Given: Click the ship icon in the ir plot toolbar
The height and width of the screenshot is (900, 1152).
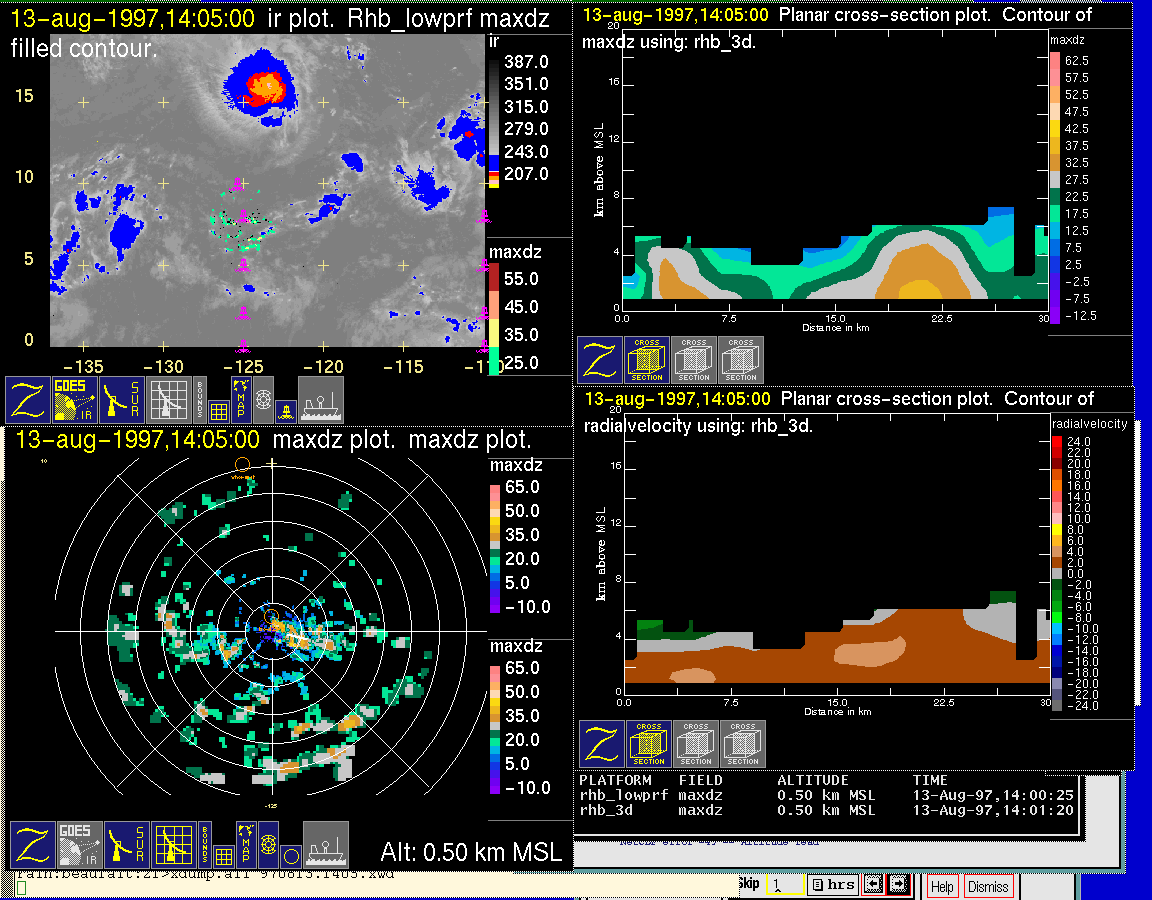Looking at the screenshot, I should tap(321, 400).
